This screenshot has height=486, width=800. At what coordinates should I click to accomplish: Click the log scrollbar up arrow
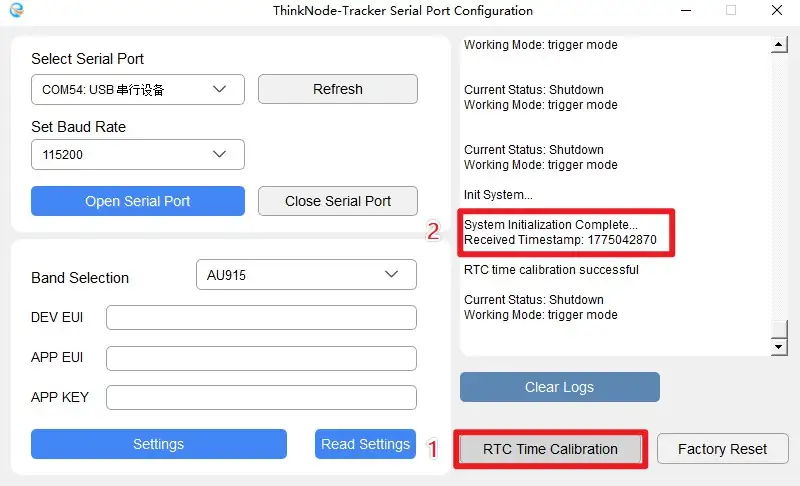(780, 45)
